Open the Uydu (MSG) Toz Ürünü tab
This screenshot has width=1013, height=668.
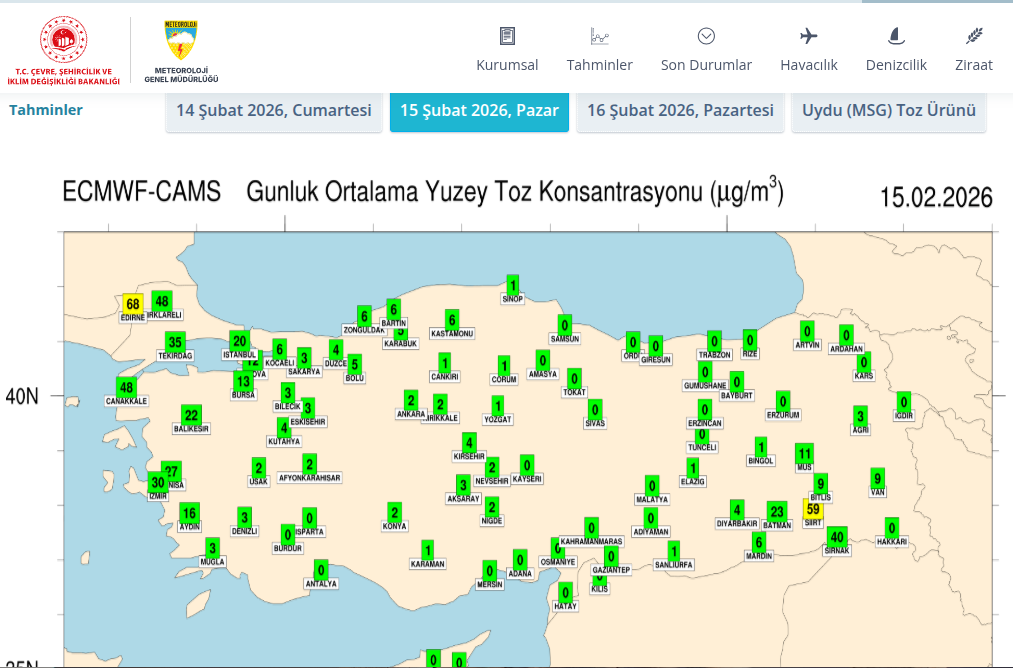(889, 111)
